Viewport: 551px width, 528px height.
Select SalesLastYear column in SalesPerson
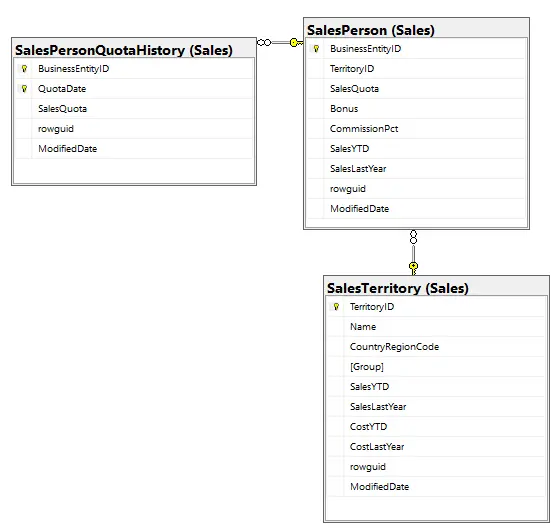[416, 169]
